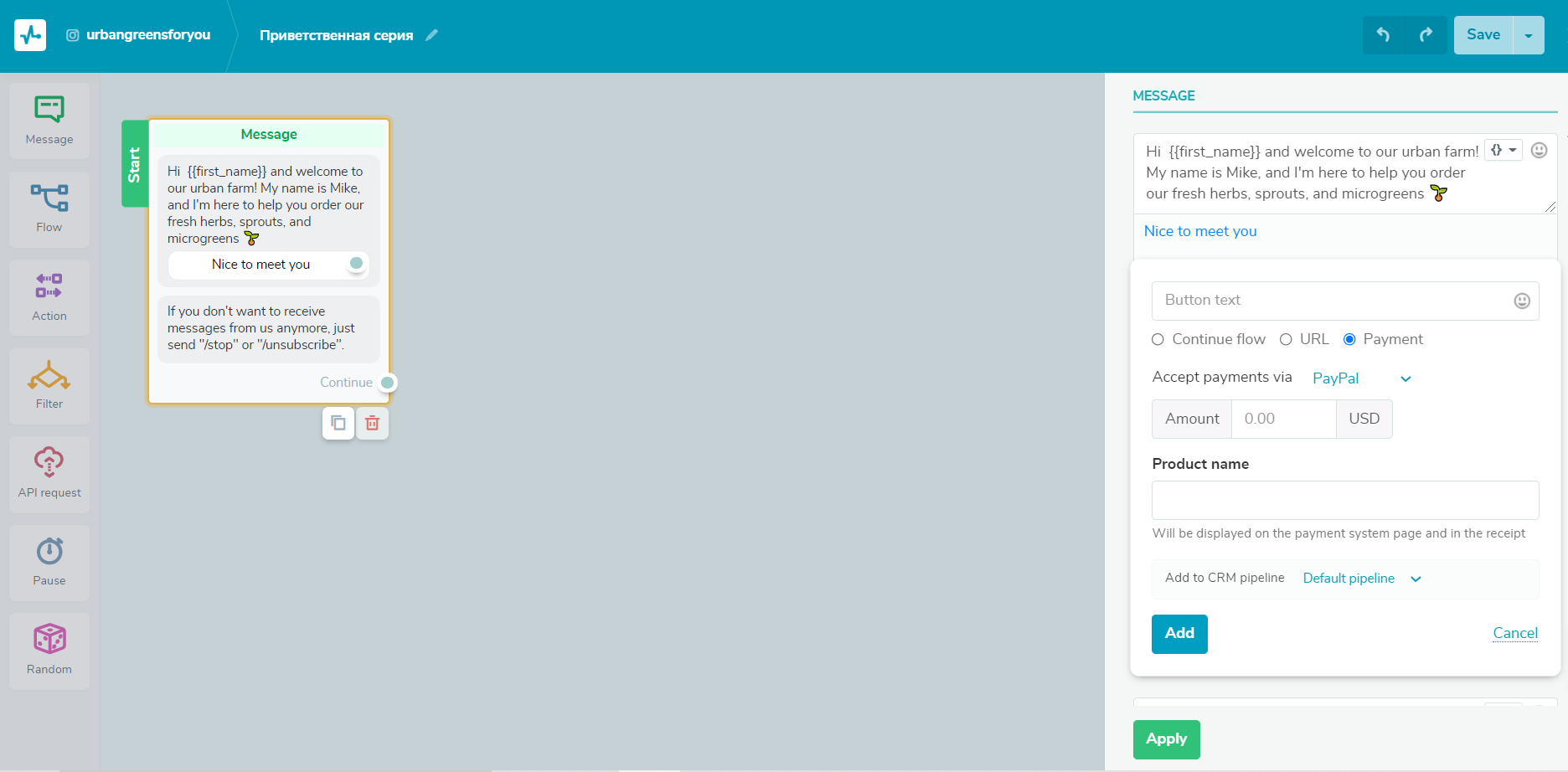Open the urbangreensforyou Instagram account link
Viewport: 1568px width, 772px height.
point(139,35)
